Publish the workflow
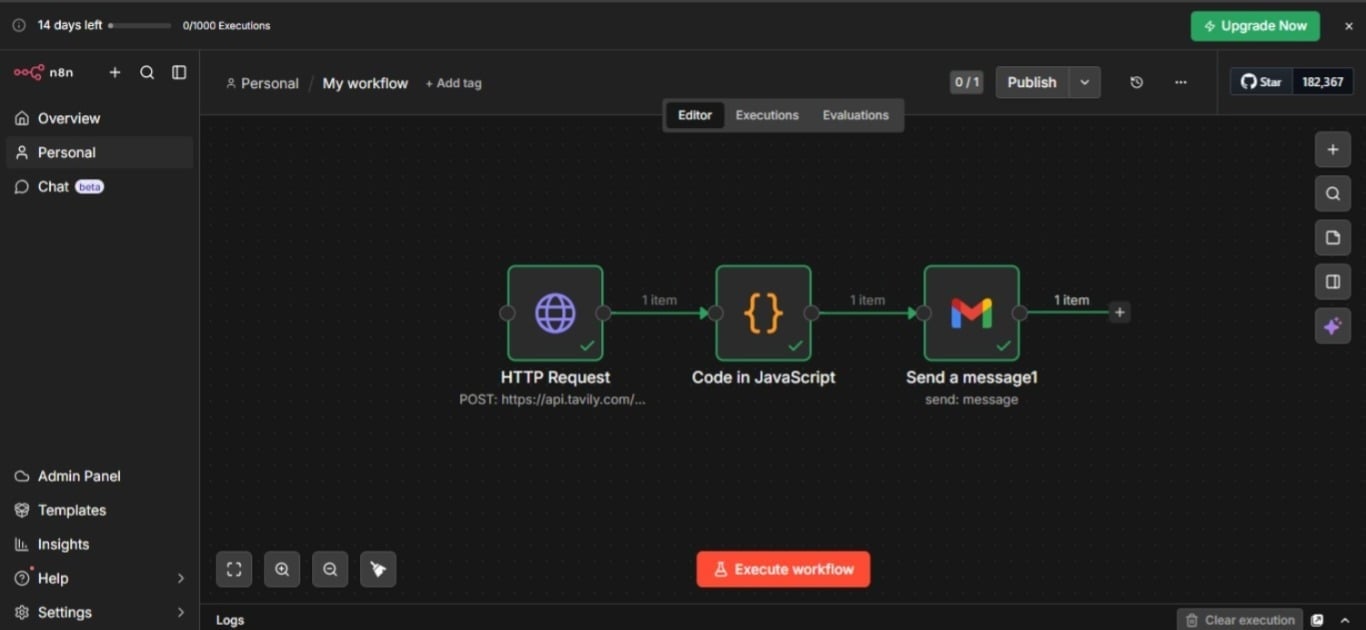Viewport: 1366px width, 630px height. 1032,82
